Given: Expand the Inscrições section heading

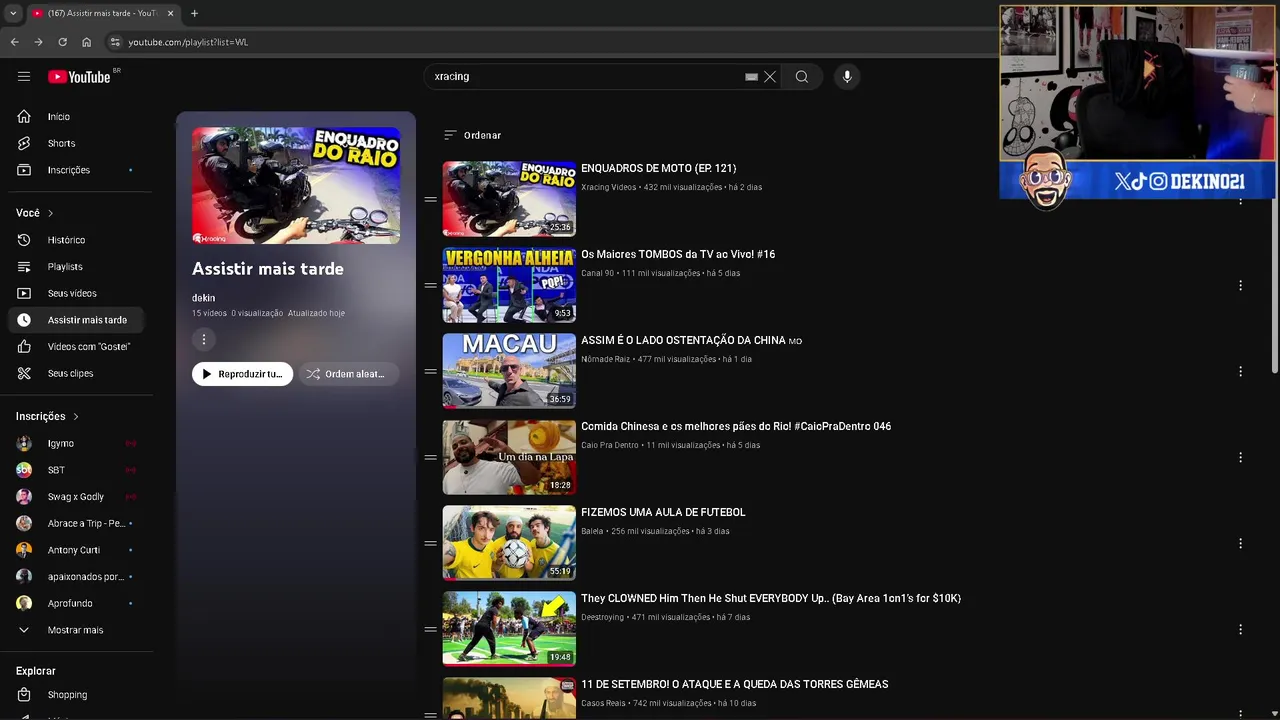Looking at the screenshot, I should tap(47, 416).
